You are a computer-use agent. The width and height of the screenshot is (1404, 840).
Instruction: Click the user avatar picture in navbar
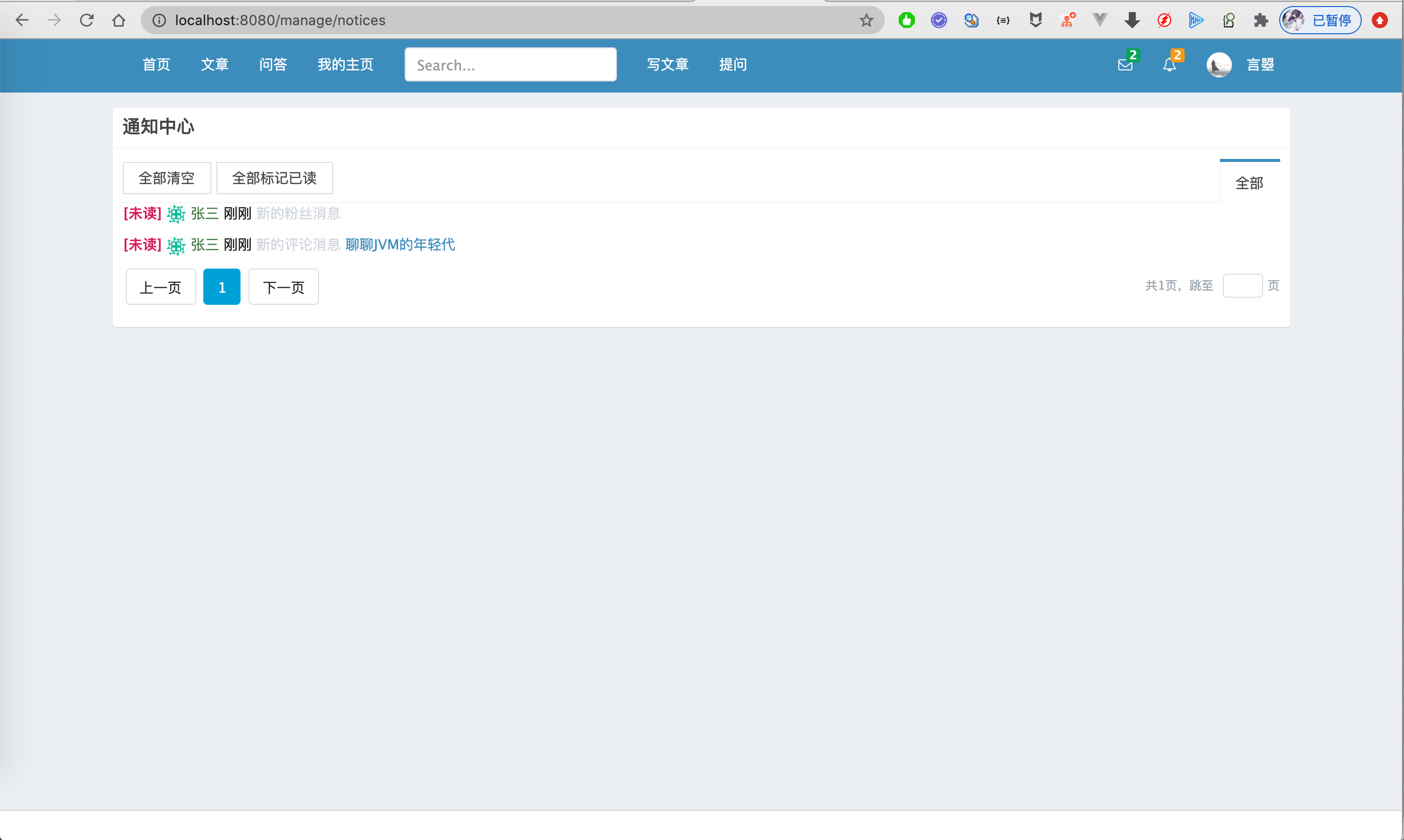pos(1218,65)
